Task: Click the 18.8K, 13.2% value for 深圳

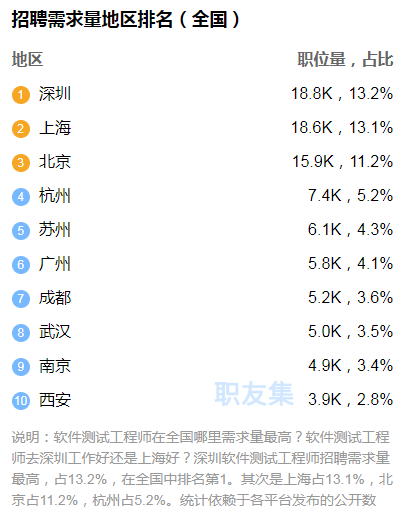Action: [x=342, y=94]
